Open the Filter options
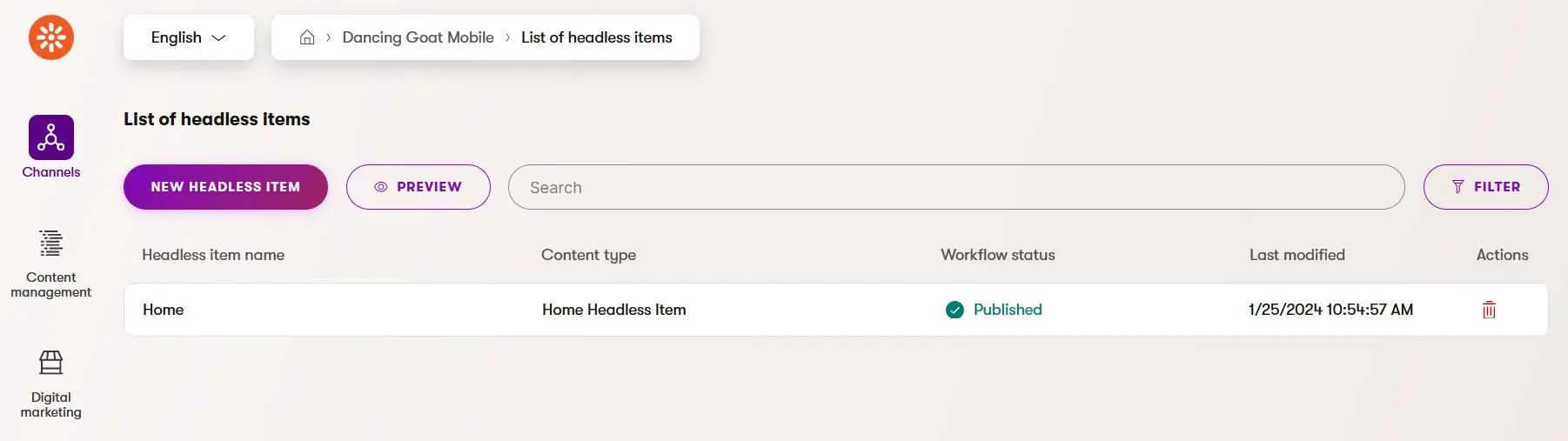Screen dimensions: 1568x441 [1485, 187]
